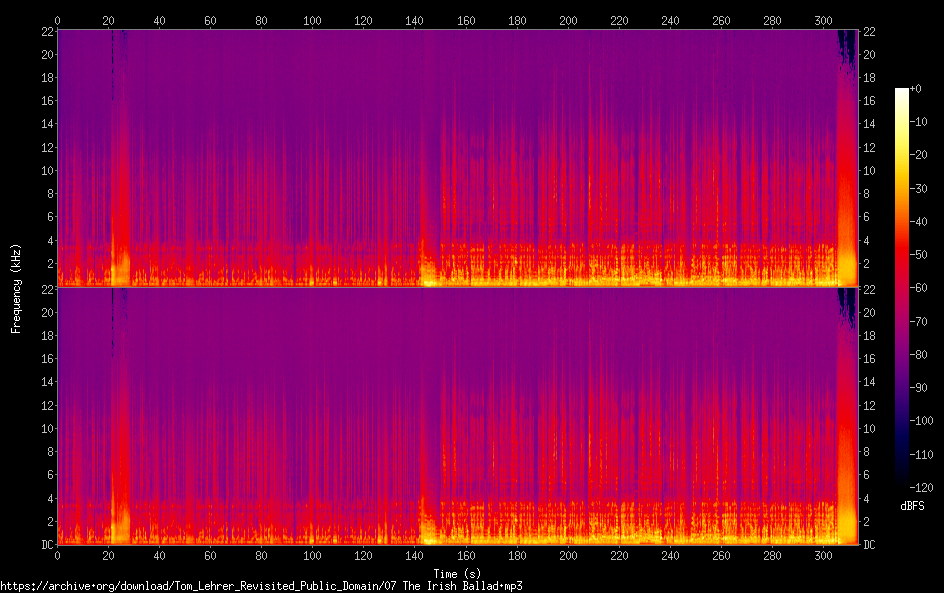Click the -120 label on the dBFS scale
944x593 pixels.
tap(921, 487)
